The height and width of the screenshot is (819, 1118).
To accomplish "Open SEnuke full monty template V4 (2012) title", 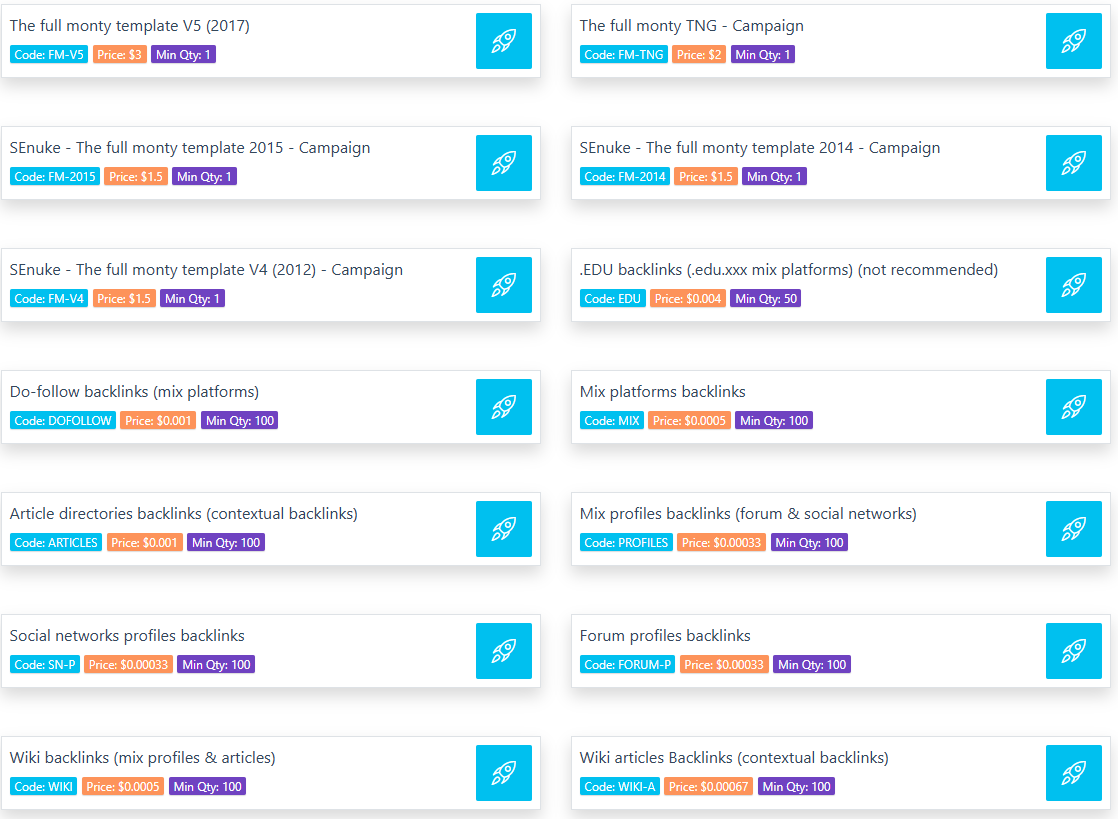I will tap(206, 269).
